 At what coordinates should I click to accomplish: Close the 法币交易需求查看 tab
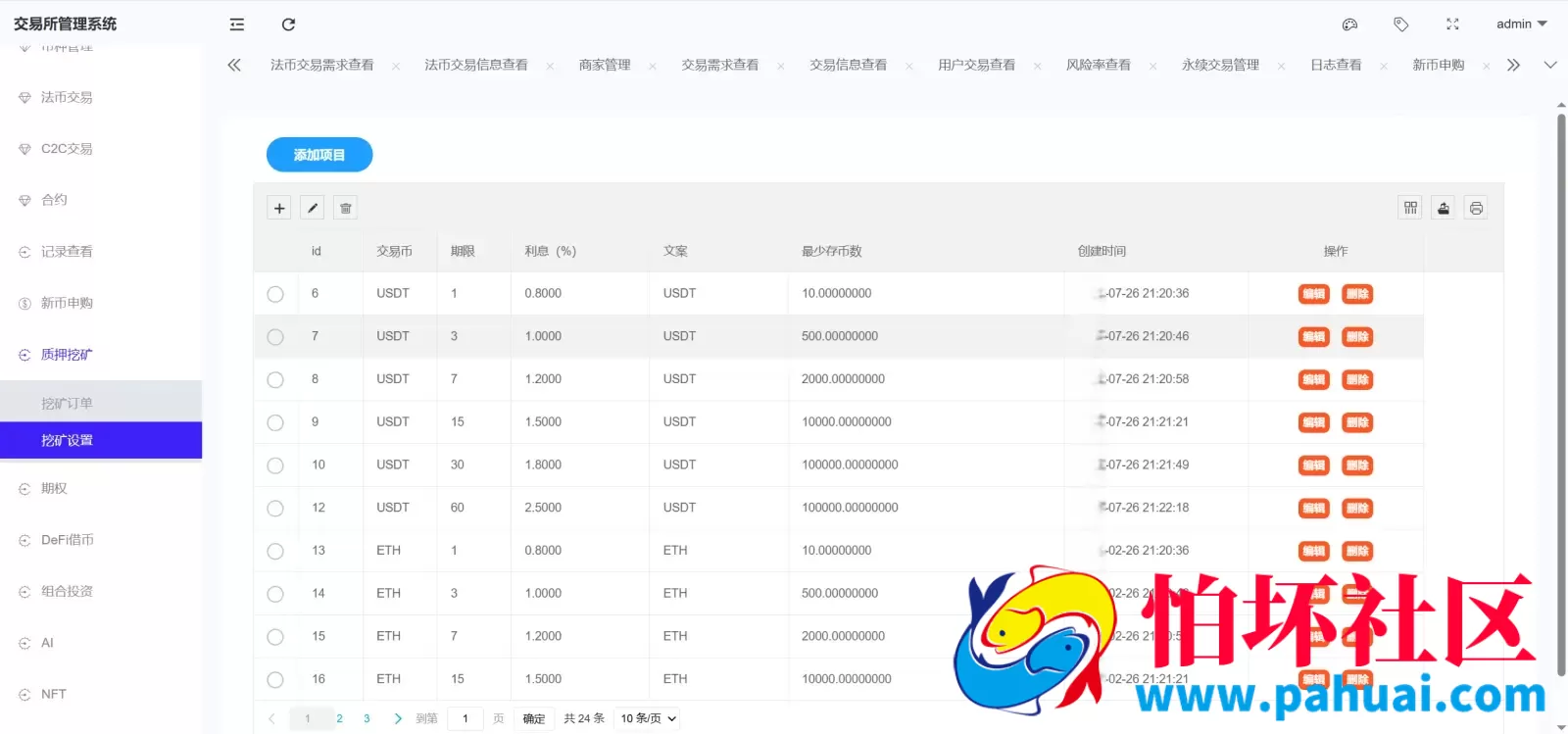point(396,67)
